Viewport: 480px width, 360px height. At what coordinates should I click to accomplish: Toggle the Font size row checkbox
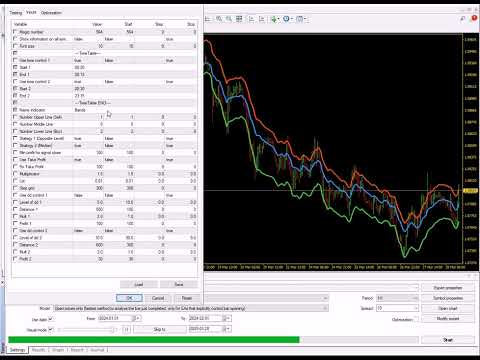click(15, 46)
